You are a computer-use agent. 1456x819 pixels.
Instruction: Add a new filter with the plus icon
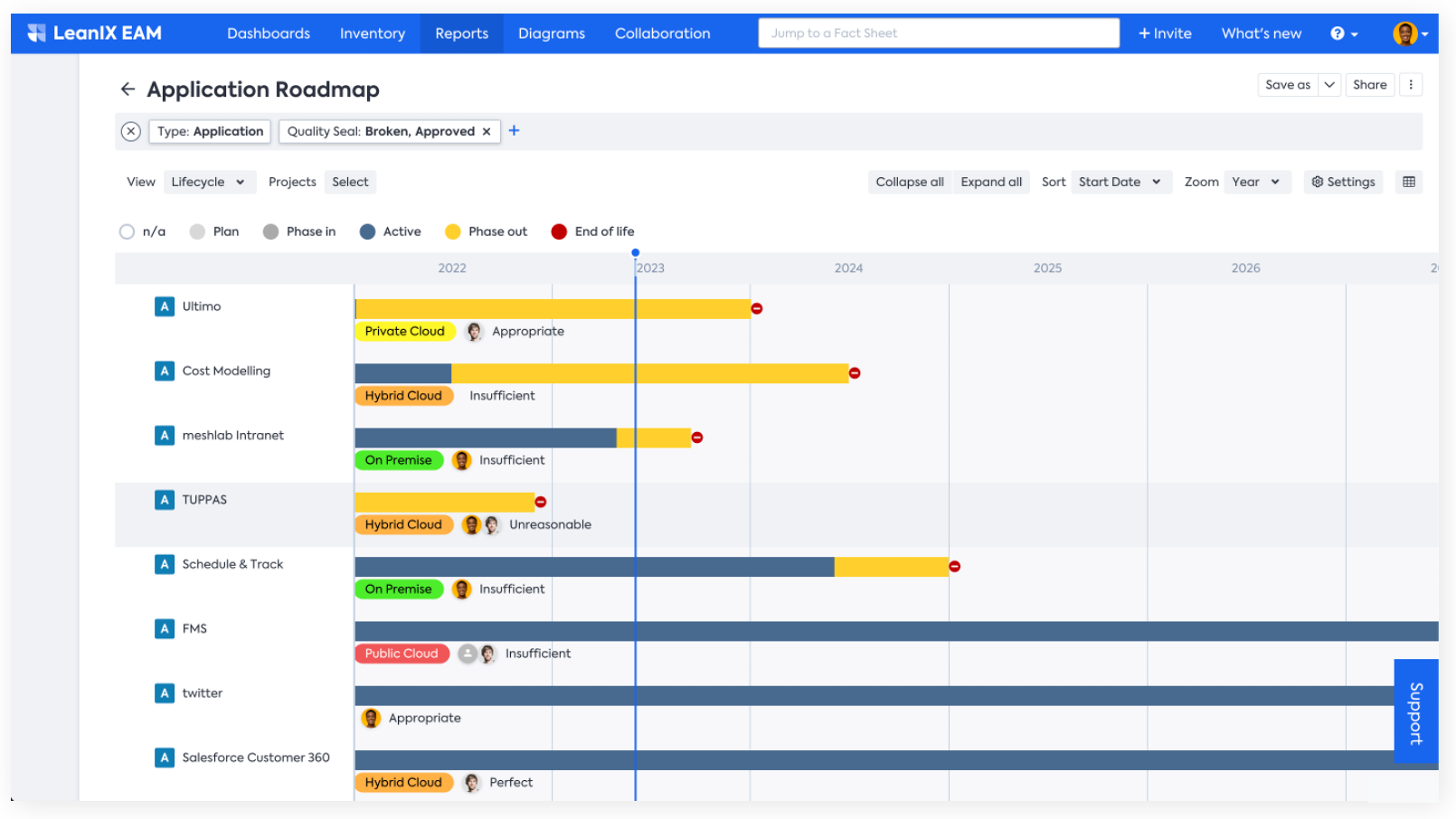tap(514, 131)
